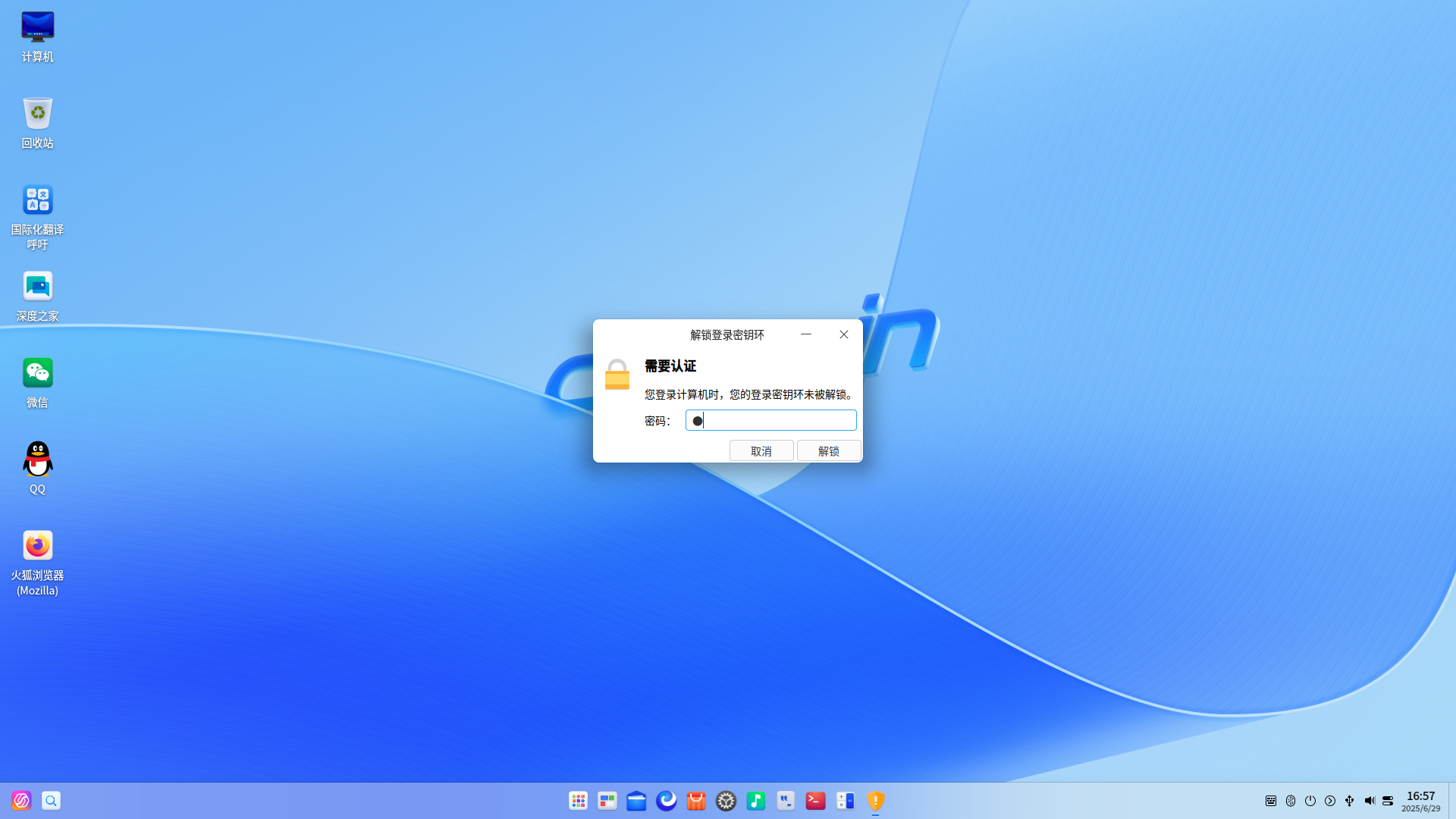Click the power button tray icon
Screen dimensions: 1456x819
coord(1310,801)
